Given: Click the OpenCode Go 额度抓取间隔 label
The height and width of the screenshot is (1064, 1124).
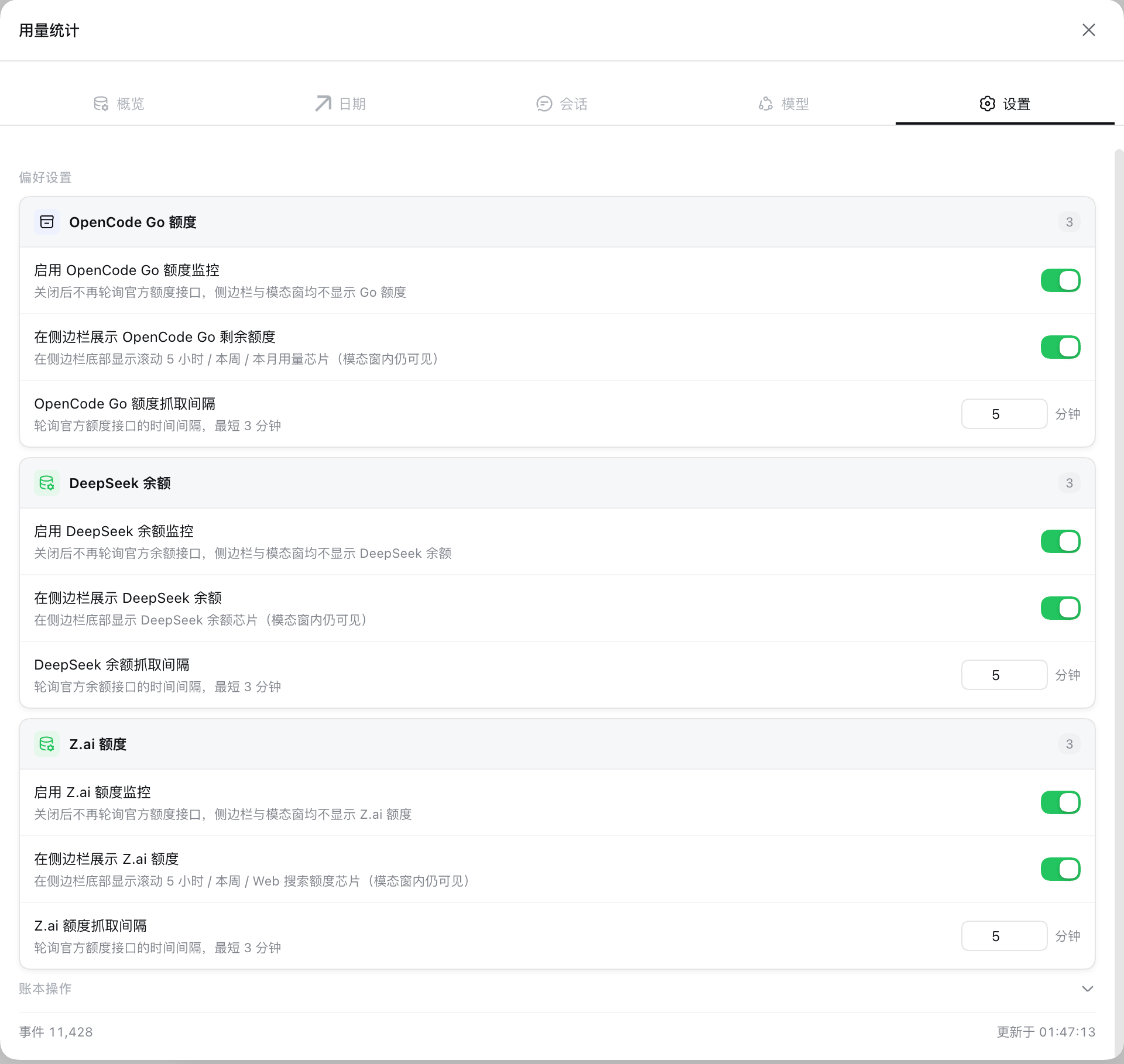Looking at the screenshot, I should tap(125, 404).
